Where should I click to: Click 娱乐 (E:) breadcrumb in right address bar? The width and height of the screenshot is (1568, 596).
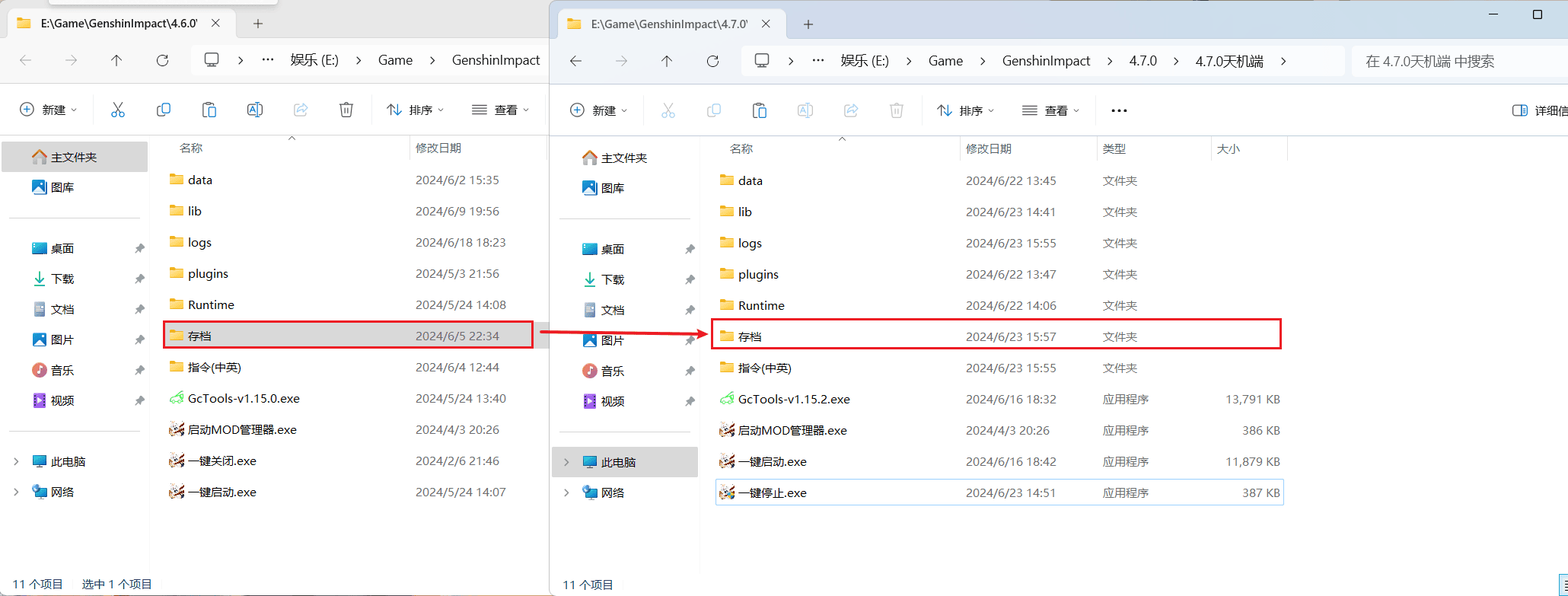[x=865, y=61]
